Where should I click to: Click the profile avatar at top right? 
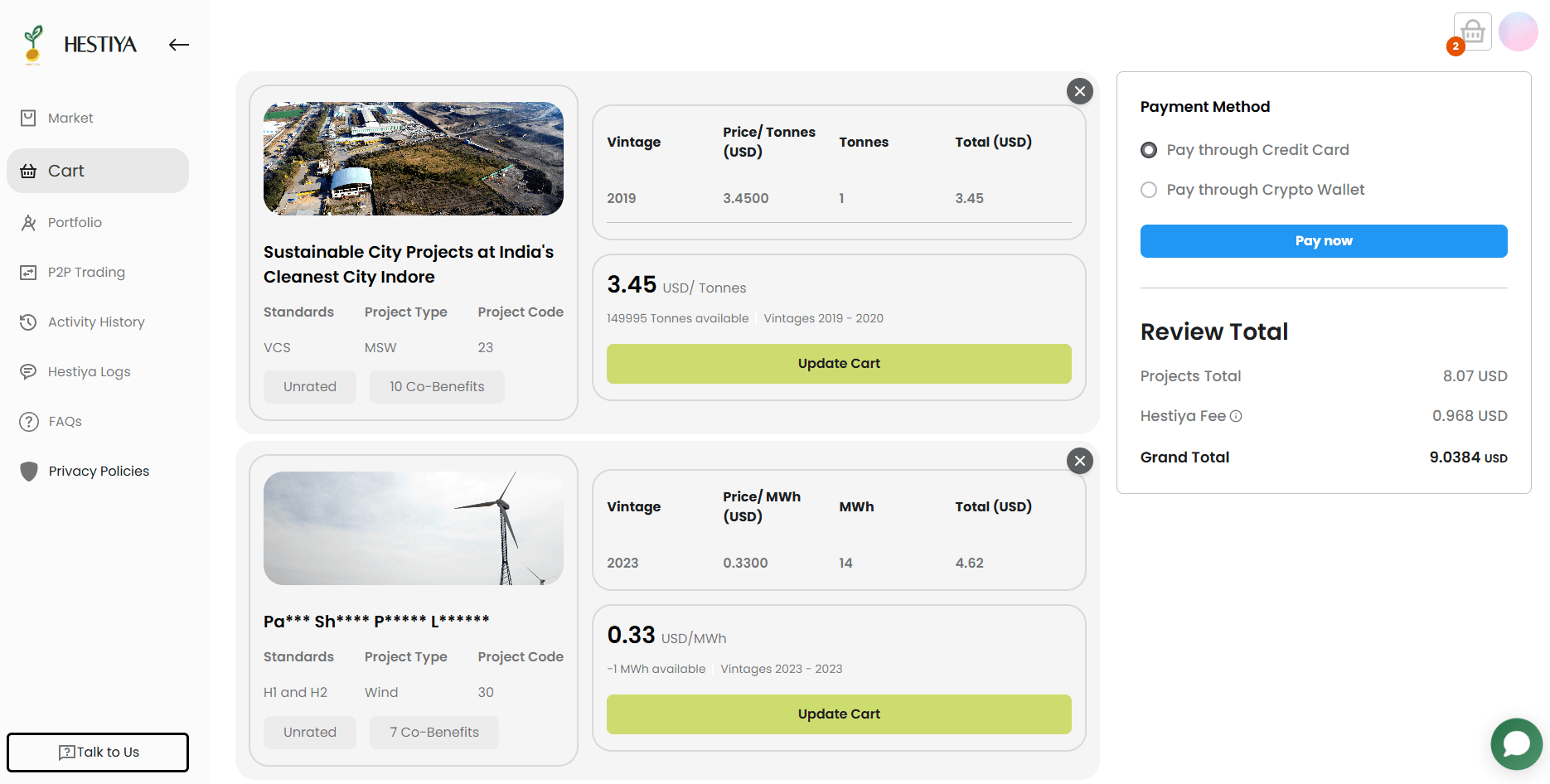tap(1519, 31)
